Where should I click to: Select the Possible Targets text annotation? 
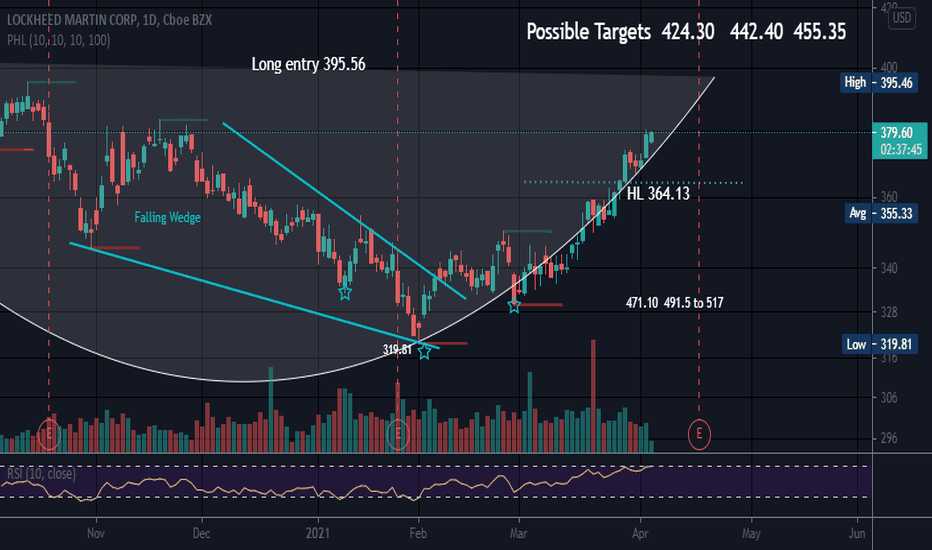pos(686,32)
